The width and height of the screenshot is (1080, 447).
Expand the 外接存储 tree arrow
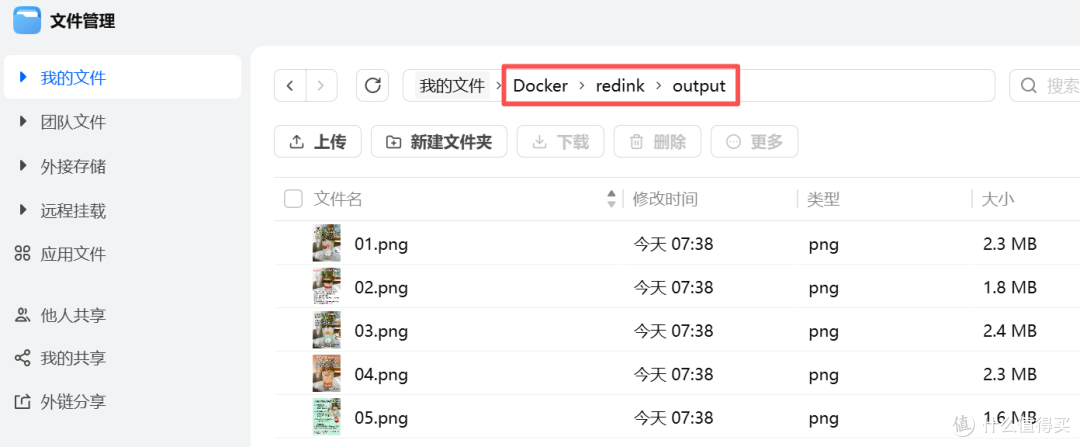[x=23, y=166]
